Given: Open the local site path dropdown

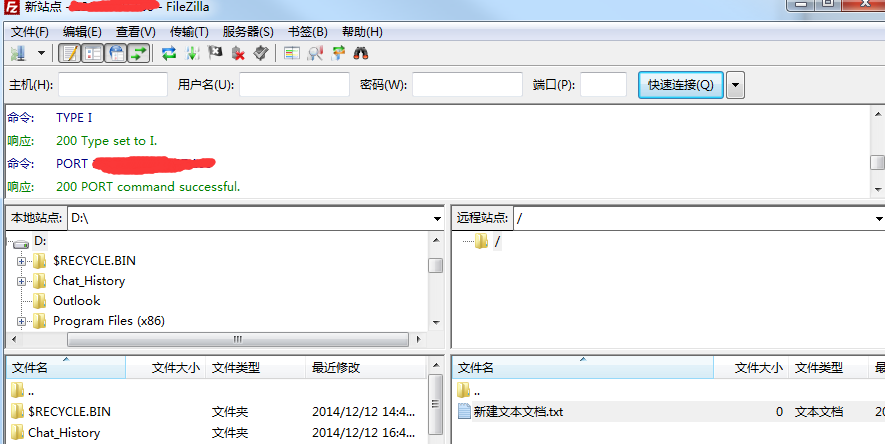Looking at the screenshot, I should pyautogui.click(x=437, y=218).
